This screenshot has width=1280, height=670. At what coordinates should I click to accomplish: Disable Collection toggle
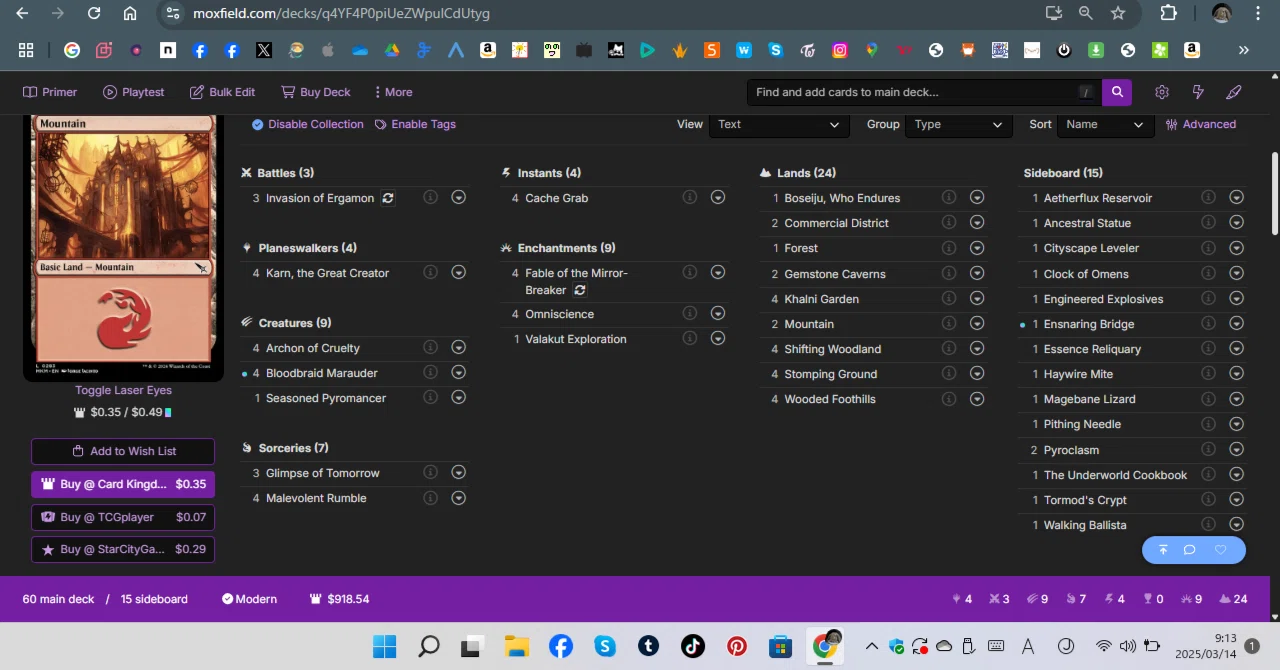pyautogui.click(x=307, y=124)
